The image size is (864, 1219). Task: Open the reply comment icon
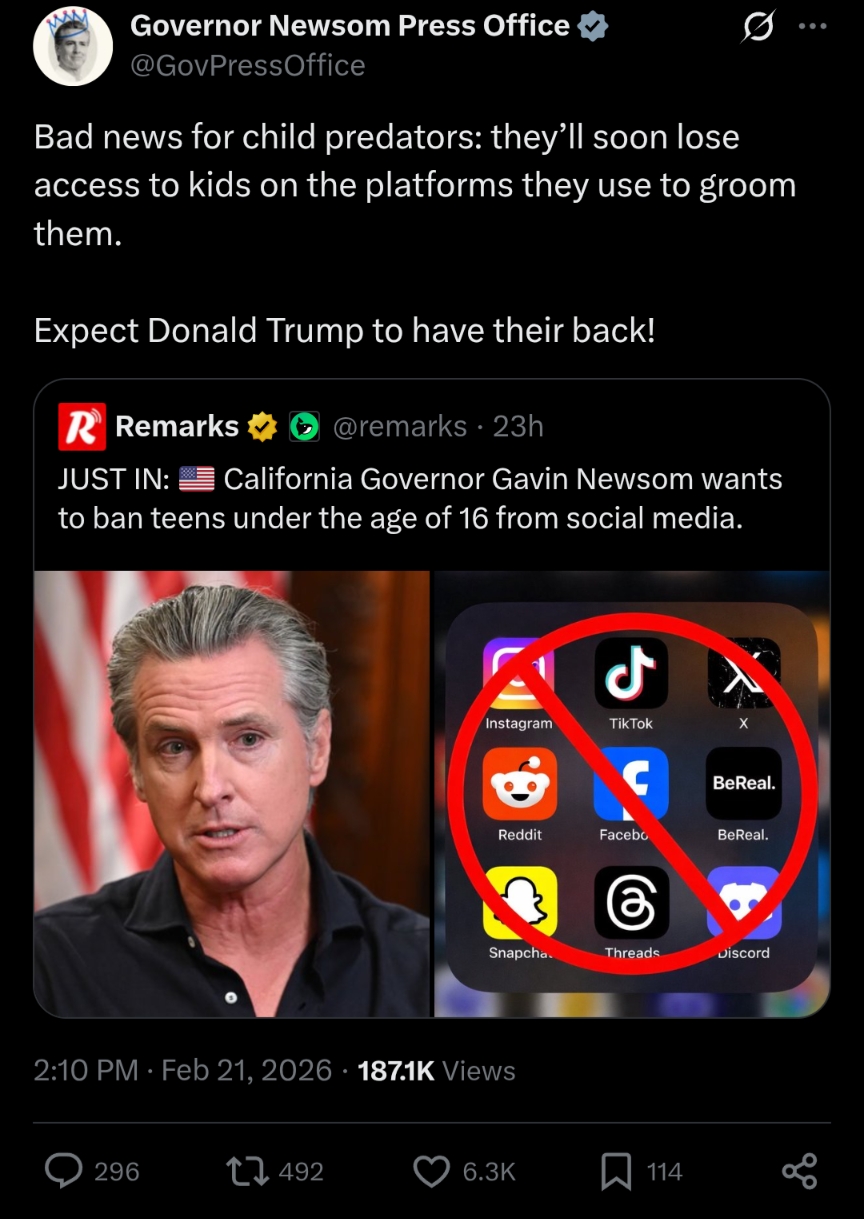pyautogui.click(x=64, y=1171)
